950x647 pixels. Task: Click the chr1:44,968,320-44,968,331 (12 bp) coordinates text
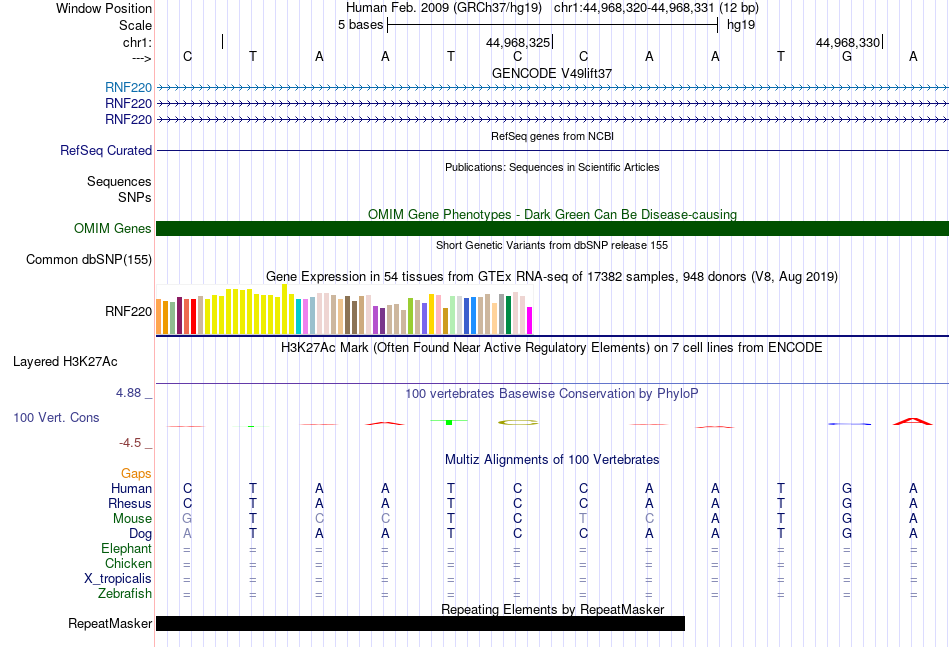tap(656, 8)
